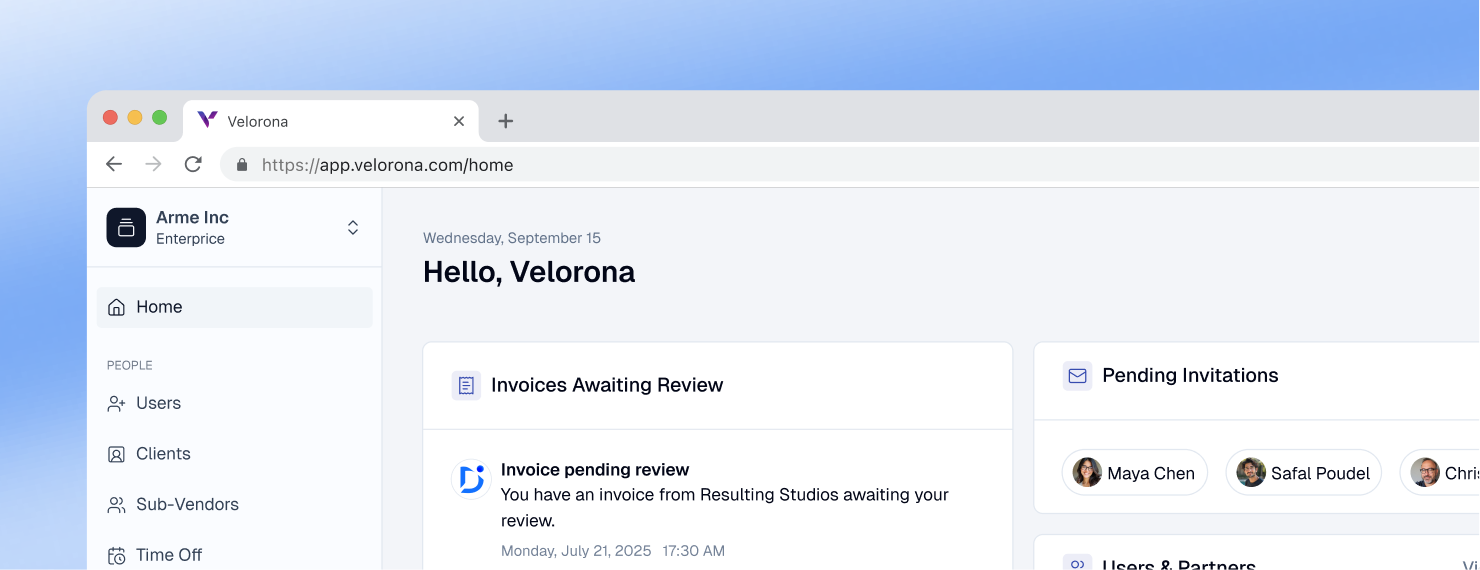Click the browser forward arrow
The height and width of the screenshot is (570, 1480).
click(153, 165)
